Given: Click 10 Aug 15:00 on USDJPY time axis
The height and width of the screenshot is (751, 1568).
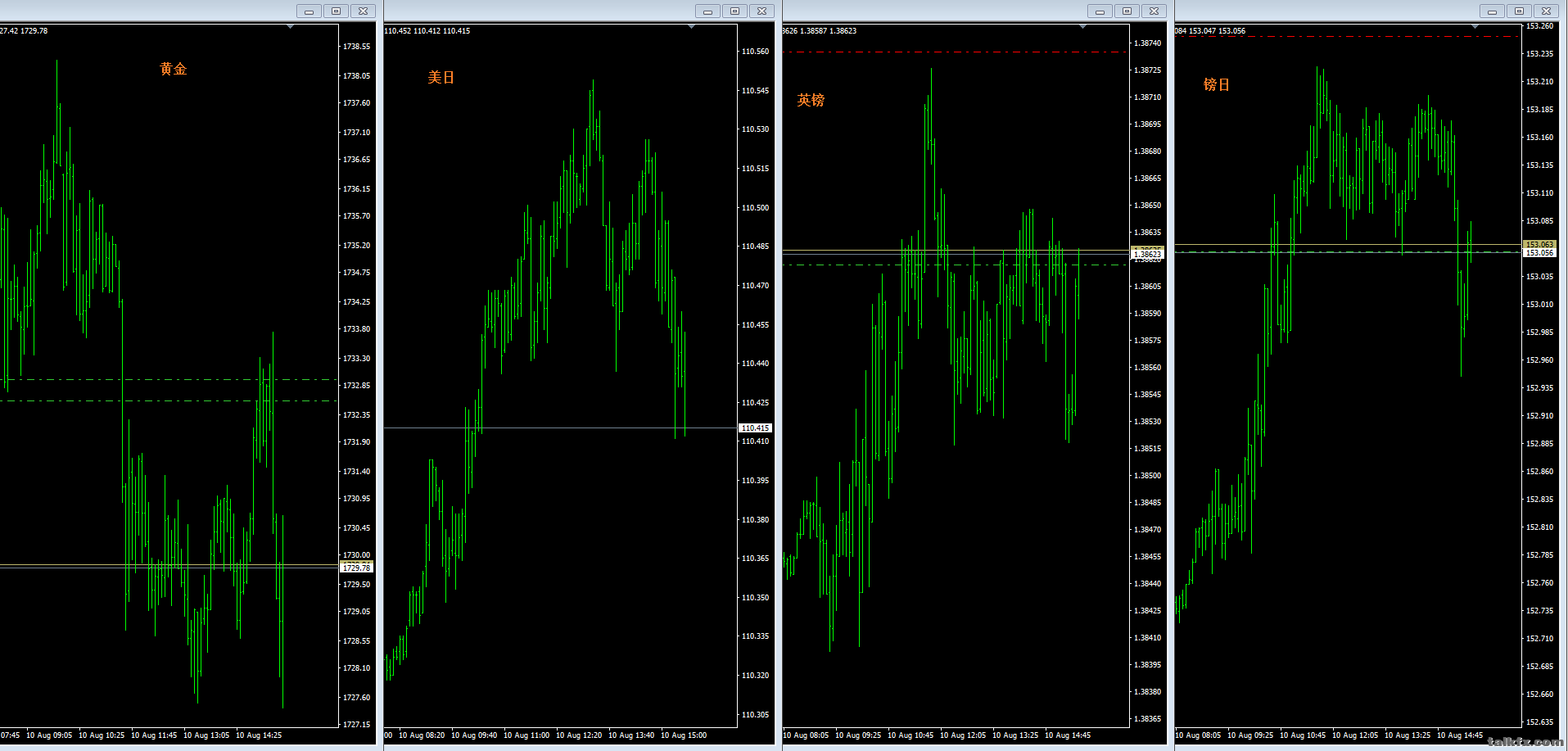Looking at the screenshot, I should (684, 735).
